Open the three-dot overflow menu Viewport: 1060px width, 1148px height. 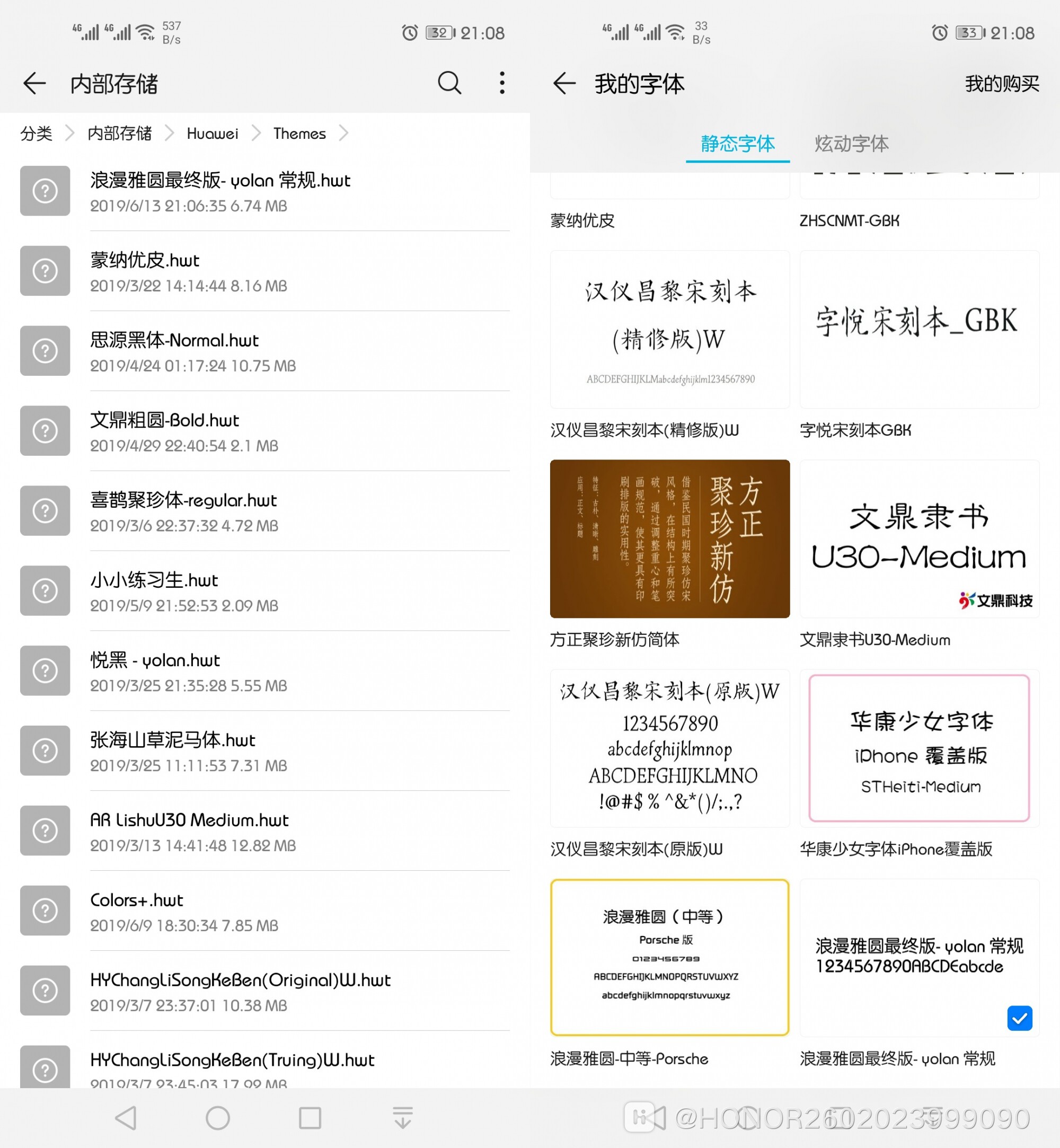[x=502, y=83]
